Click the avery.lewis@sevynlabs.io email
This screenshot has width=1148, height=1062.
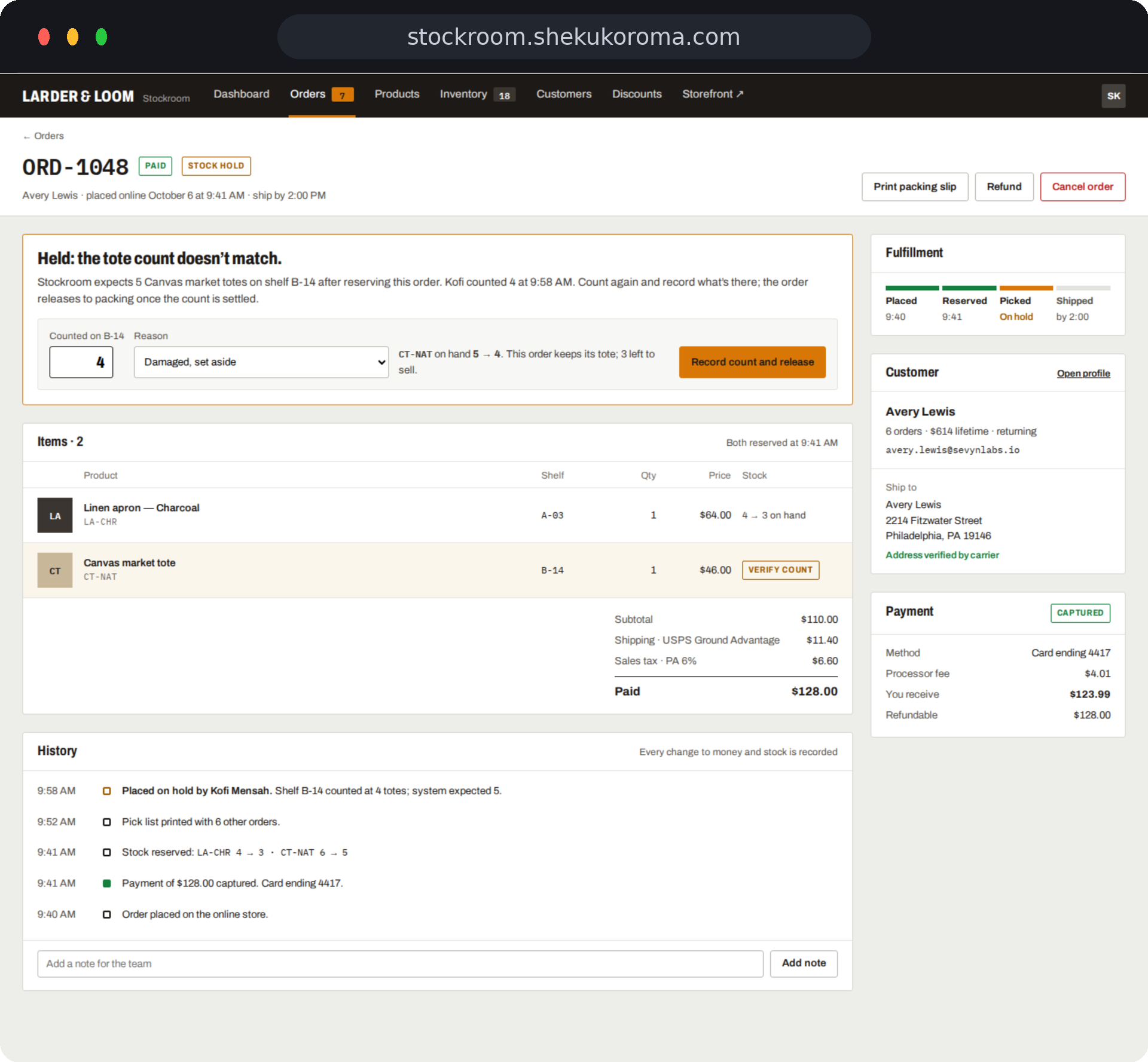tap(952, 450)
